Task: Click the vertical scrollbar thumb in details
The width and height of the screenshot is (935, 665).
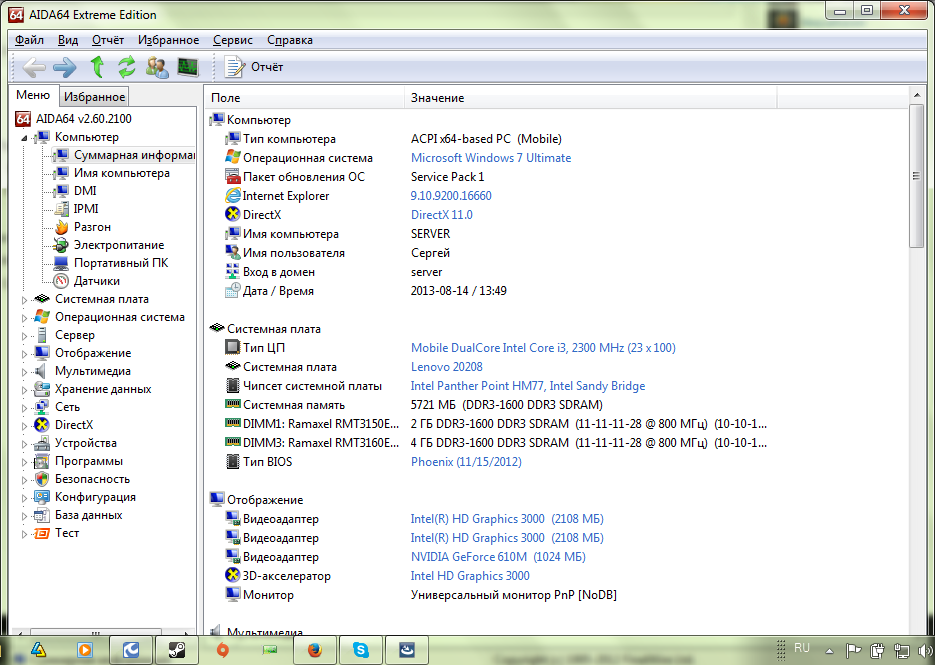Action: 917,175
